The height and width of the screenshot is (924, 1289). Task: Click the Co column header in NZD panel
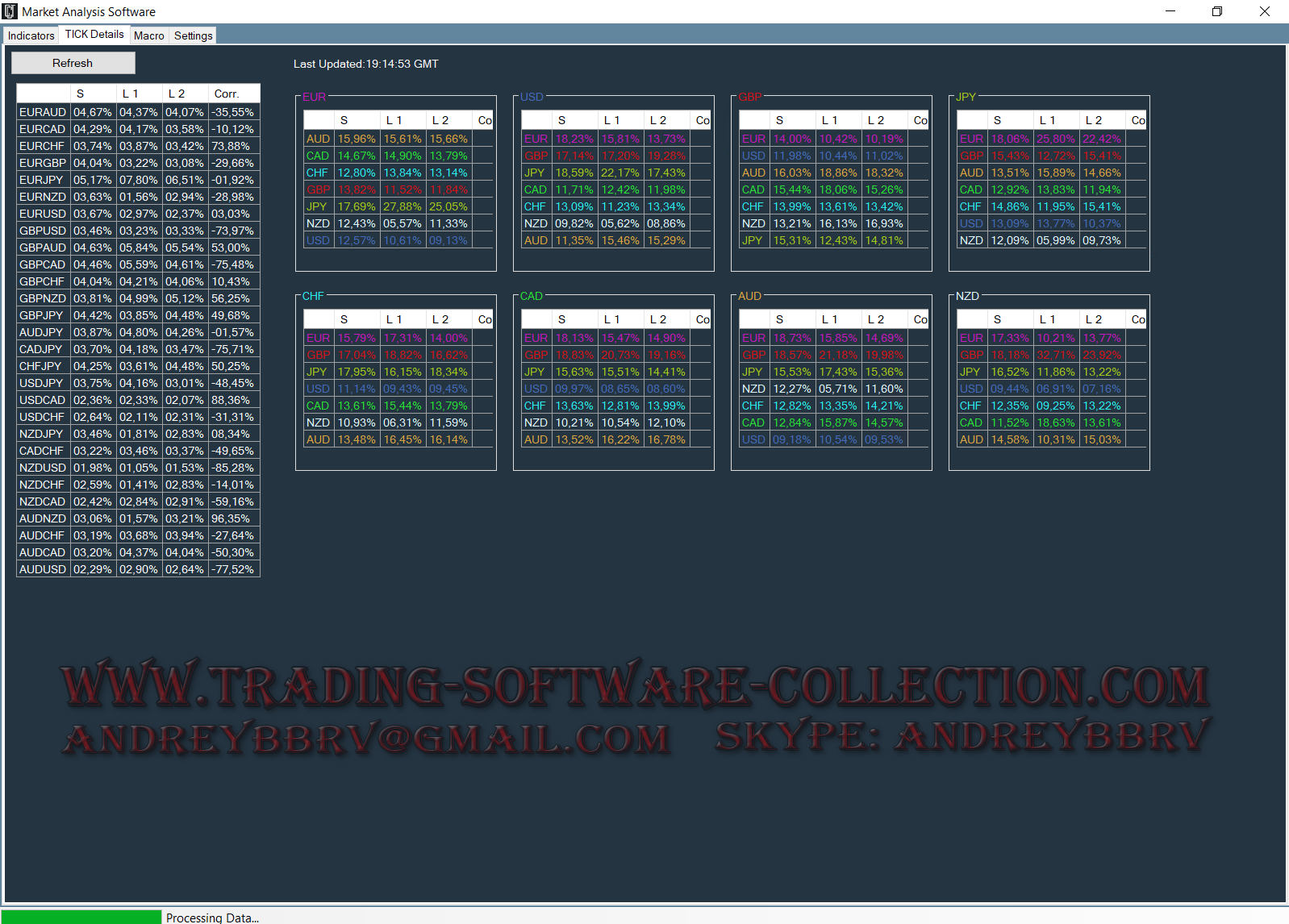pos(1137,319)
